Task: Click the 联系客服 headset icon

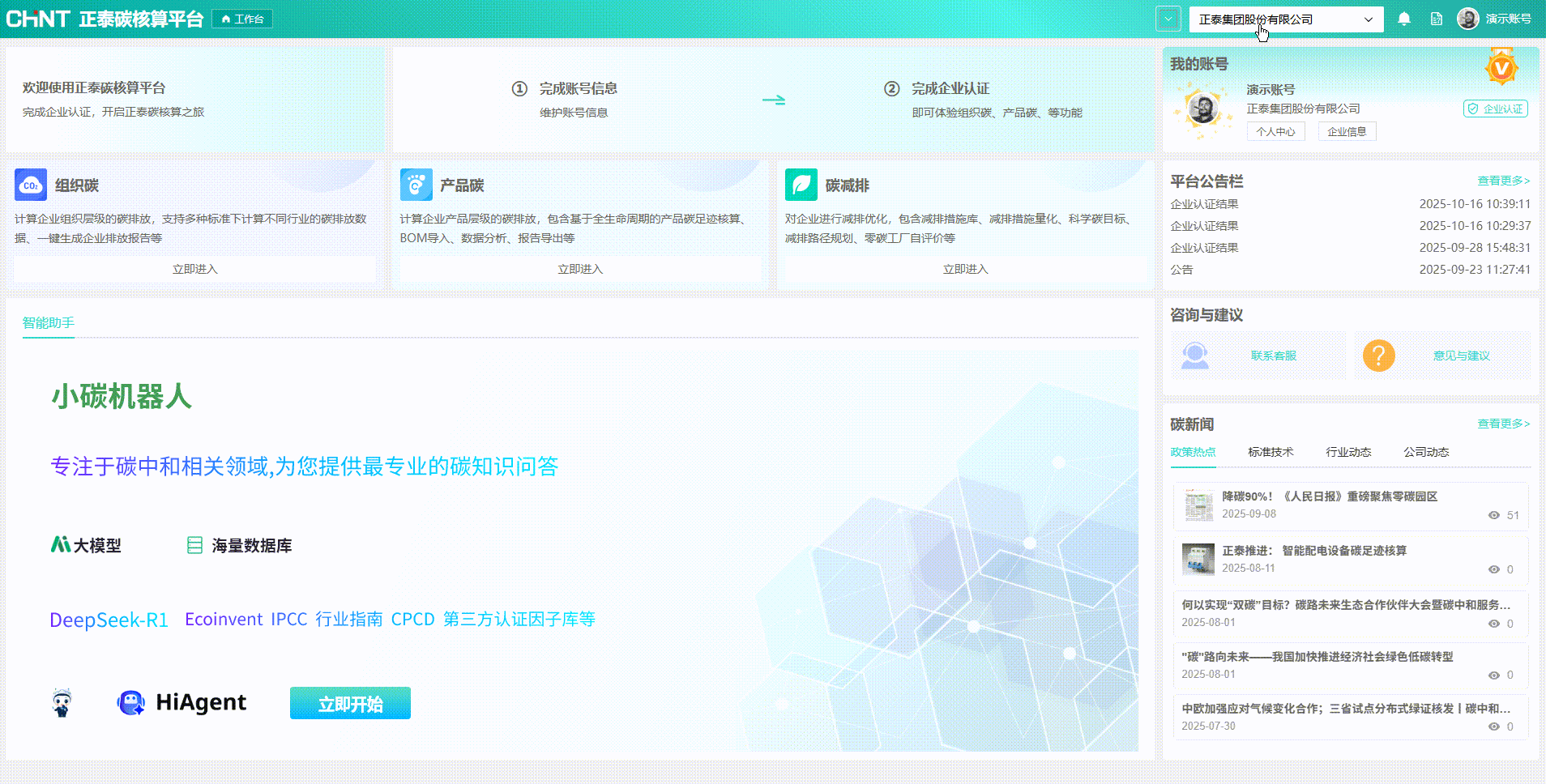Action: coord(1194,356)
